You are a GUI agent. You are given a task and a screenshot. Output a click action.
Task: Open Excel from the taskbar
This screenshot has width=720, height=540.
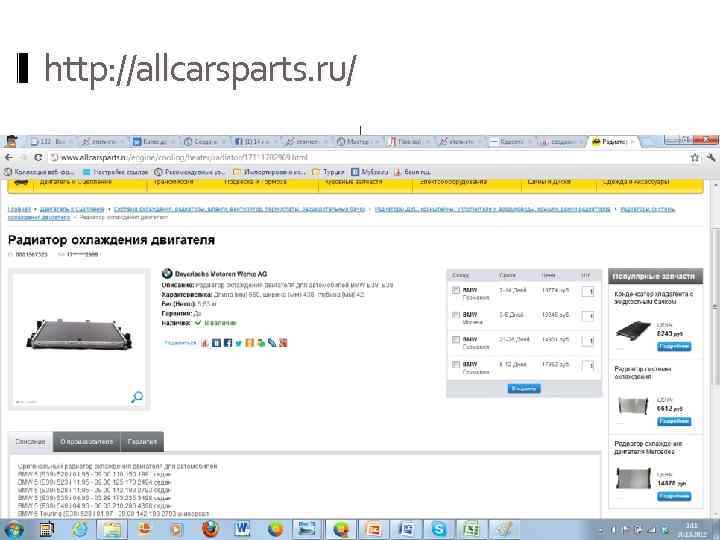coord(471,530)
